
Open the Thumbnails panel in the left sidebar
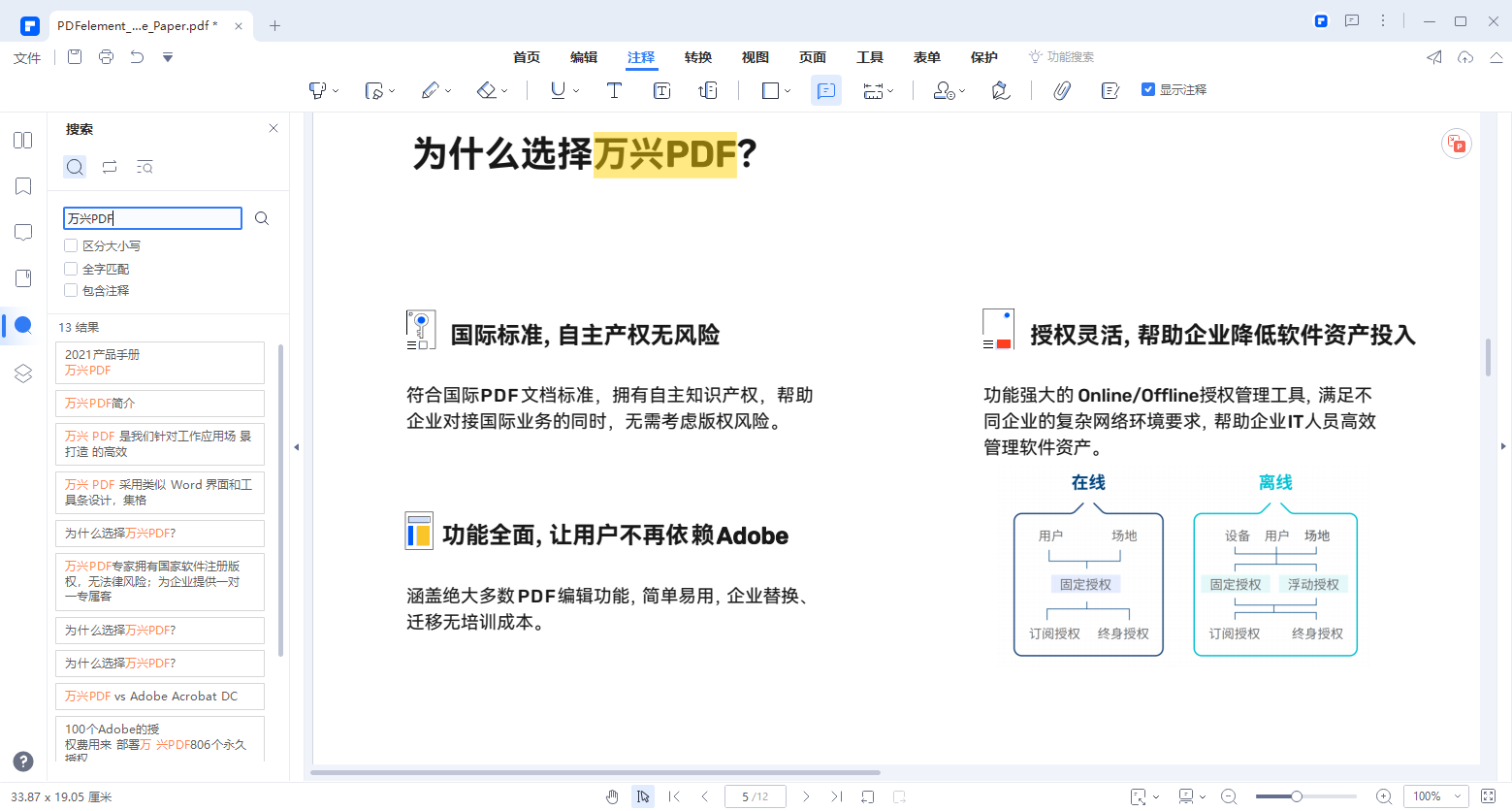pyautogui.click(x=22, y=140)
